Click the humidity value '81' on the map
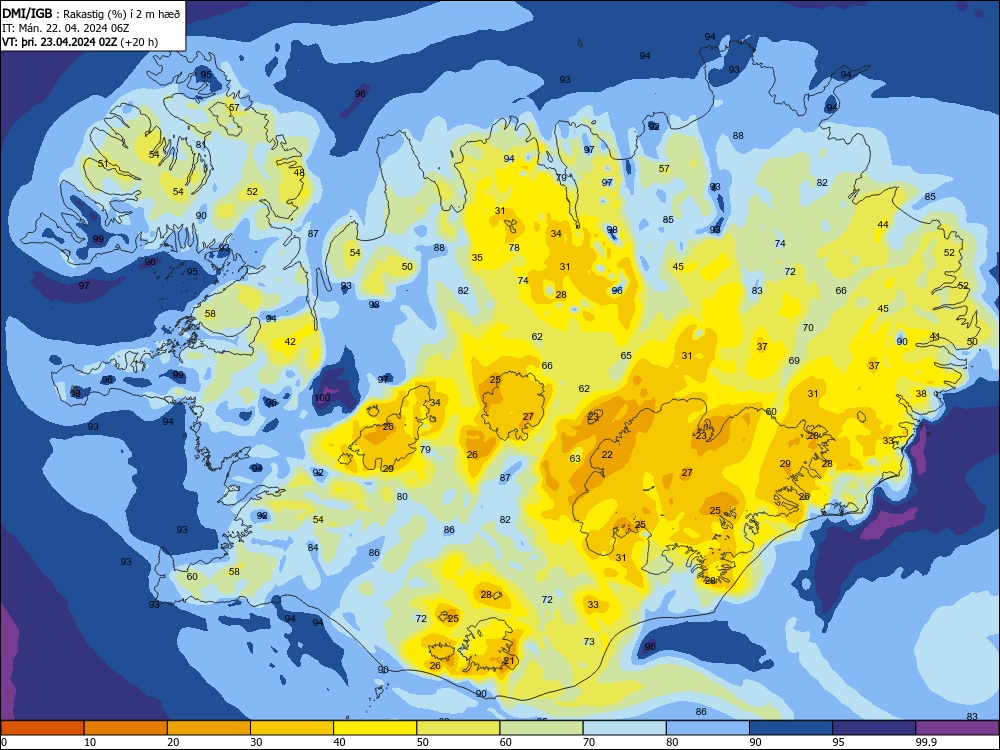 coord(201,145)
